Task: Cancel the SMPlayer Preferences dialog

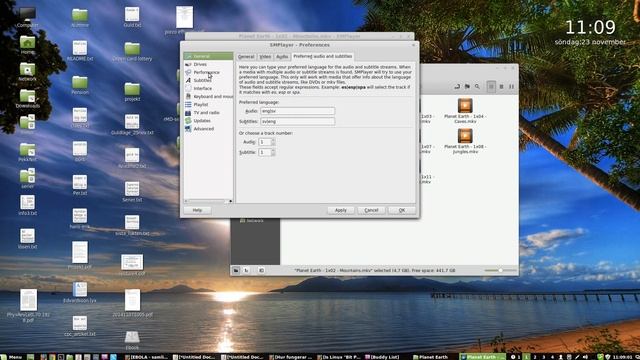Action: 371,210
